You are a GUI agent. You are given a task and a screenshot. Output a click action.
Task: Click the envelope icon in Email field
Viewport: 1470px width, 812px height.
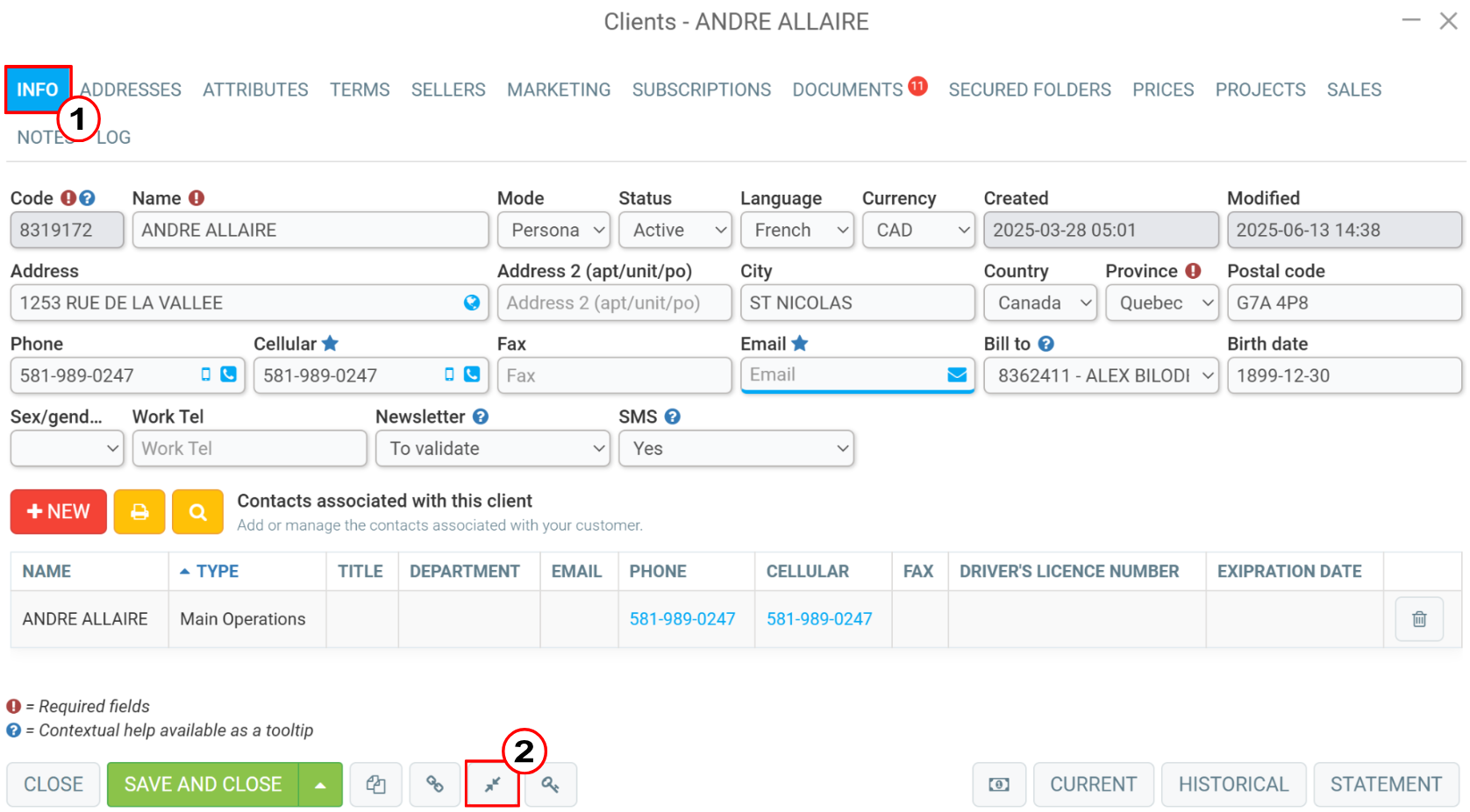point(957,374)
